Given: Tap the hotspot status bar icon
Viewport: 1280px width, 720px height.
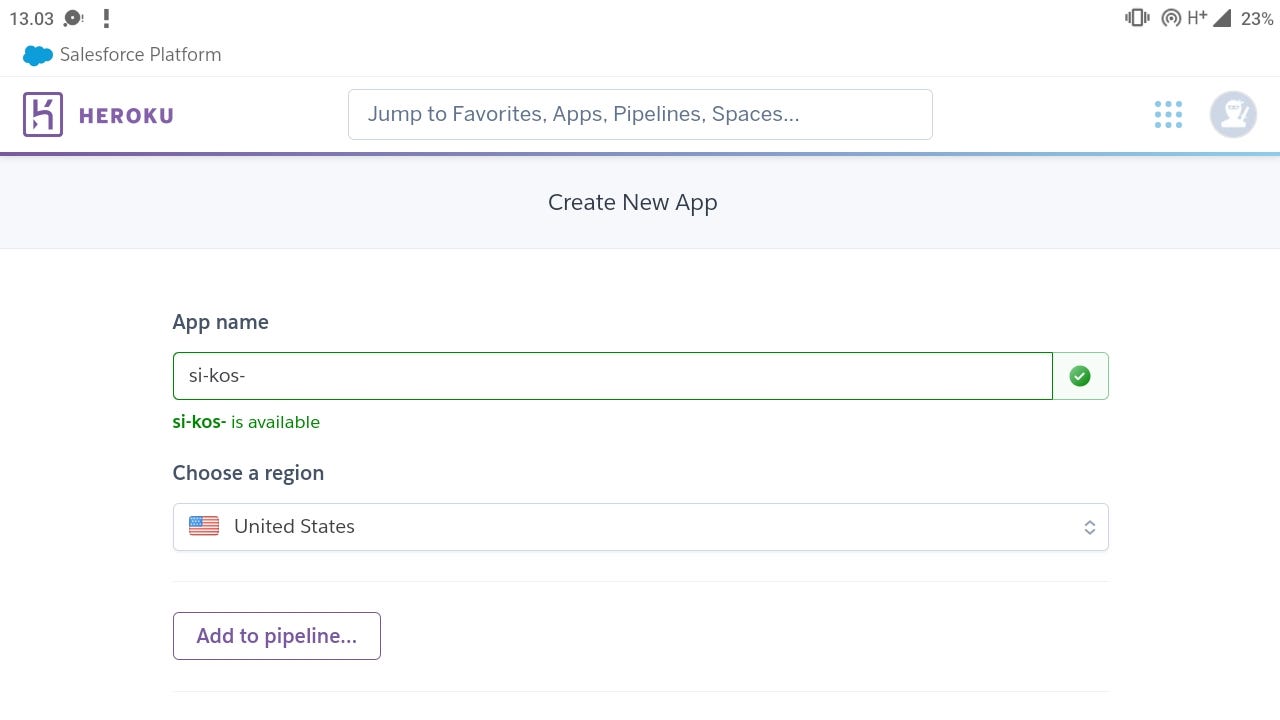Looking at the screenshot, I should [x=1171, y=18].
